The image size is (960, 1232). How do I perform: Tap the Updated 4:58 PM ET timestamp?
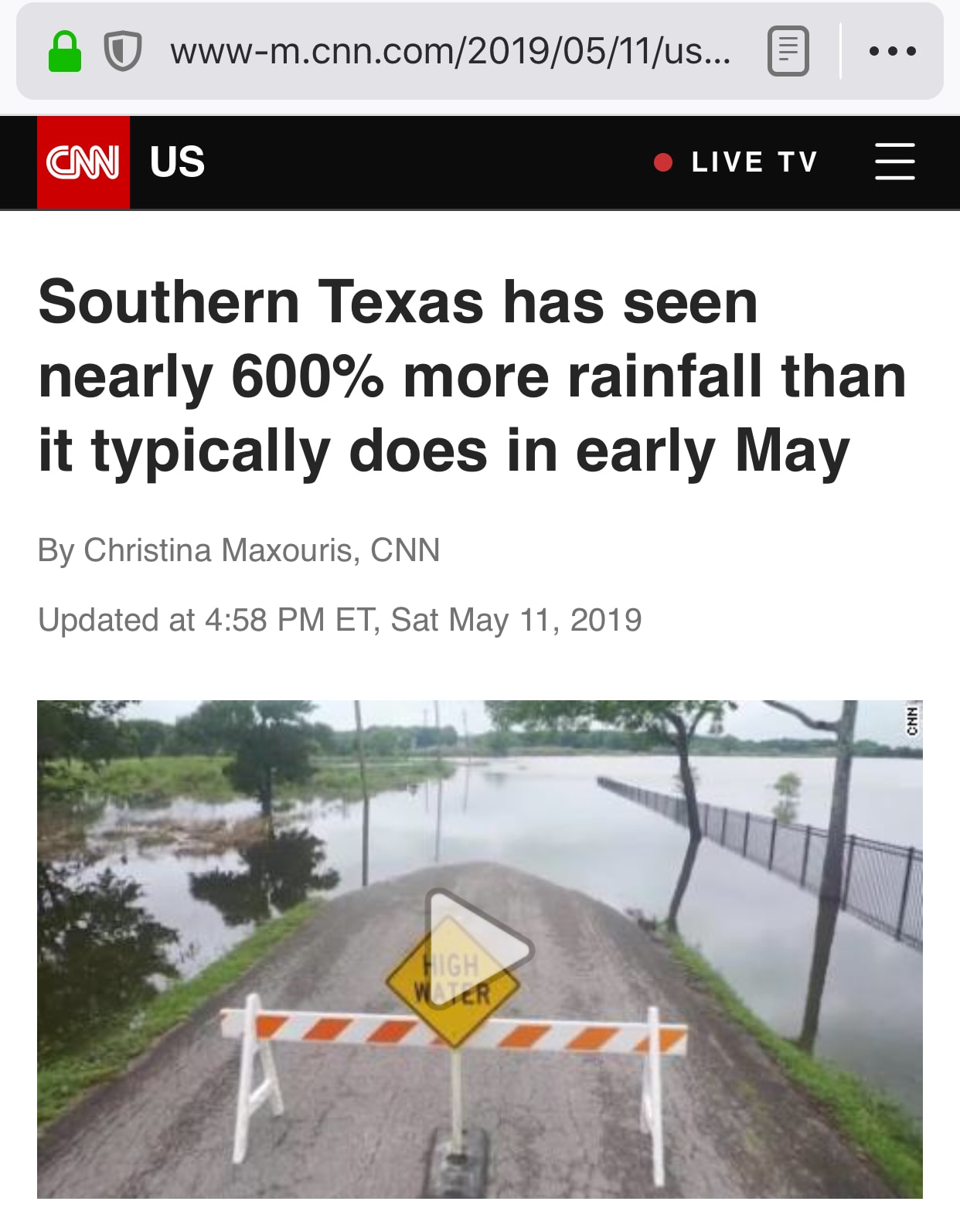pos(339,620)
